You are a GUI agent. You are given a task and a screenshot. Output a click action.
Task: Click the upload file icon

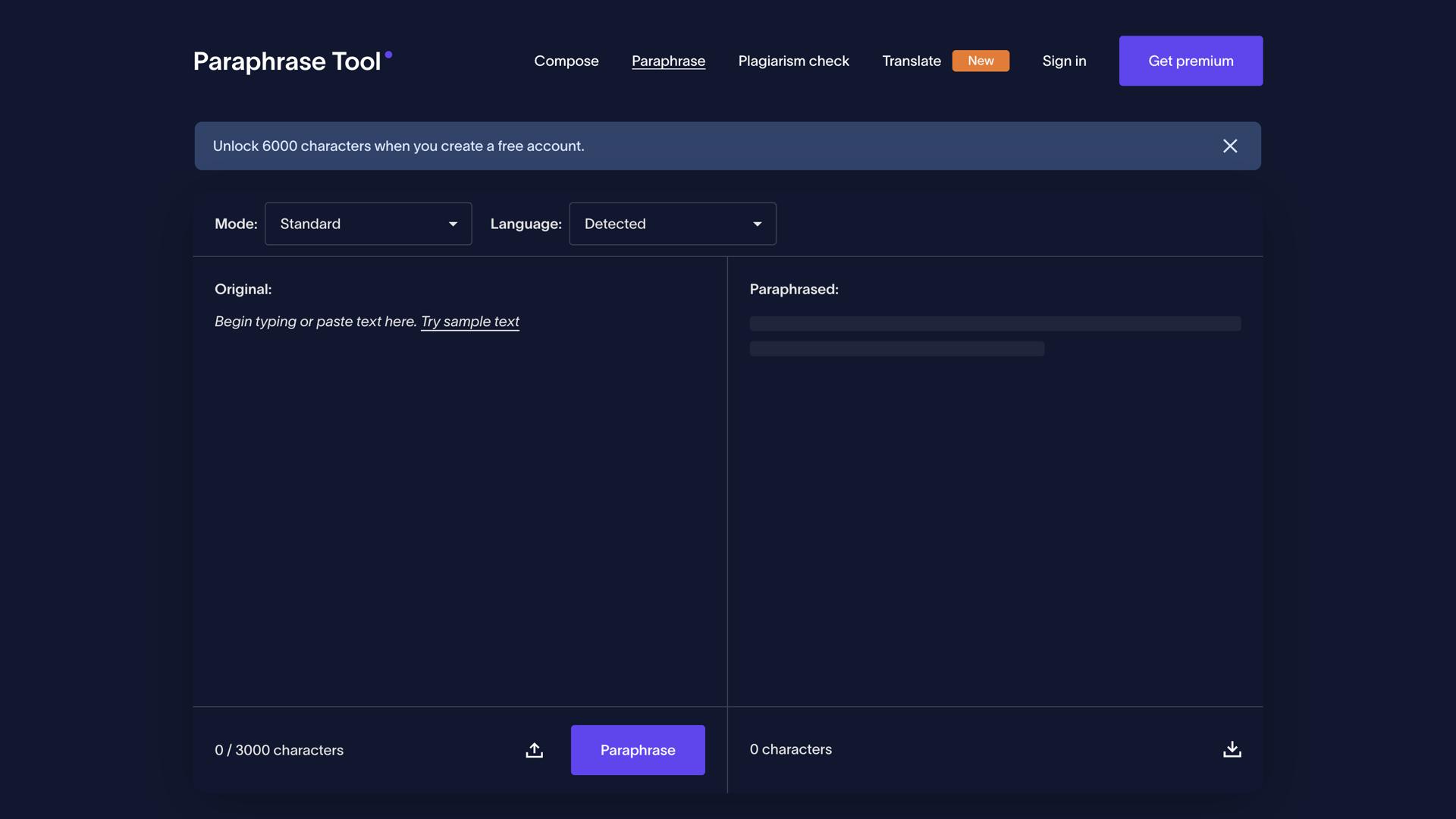[x=534, y=750]
